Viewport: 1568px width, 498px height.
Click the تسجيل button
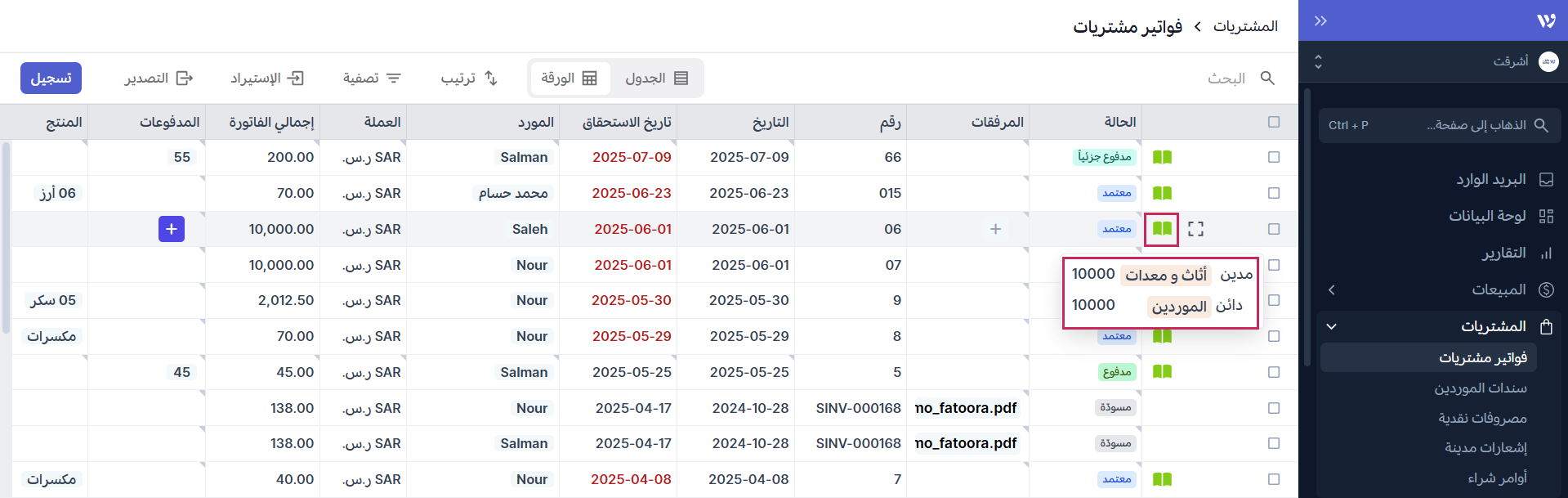[51, 79]
